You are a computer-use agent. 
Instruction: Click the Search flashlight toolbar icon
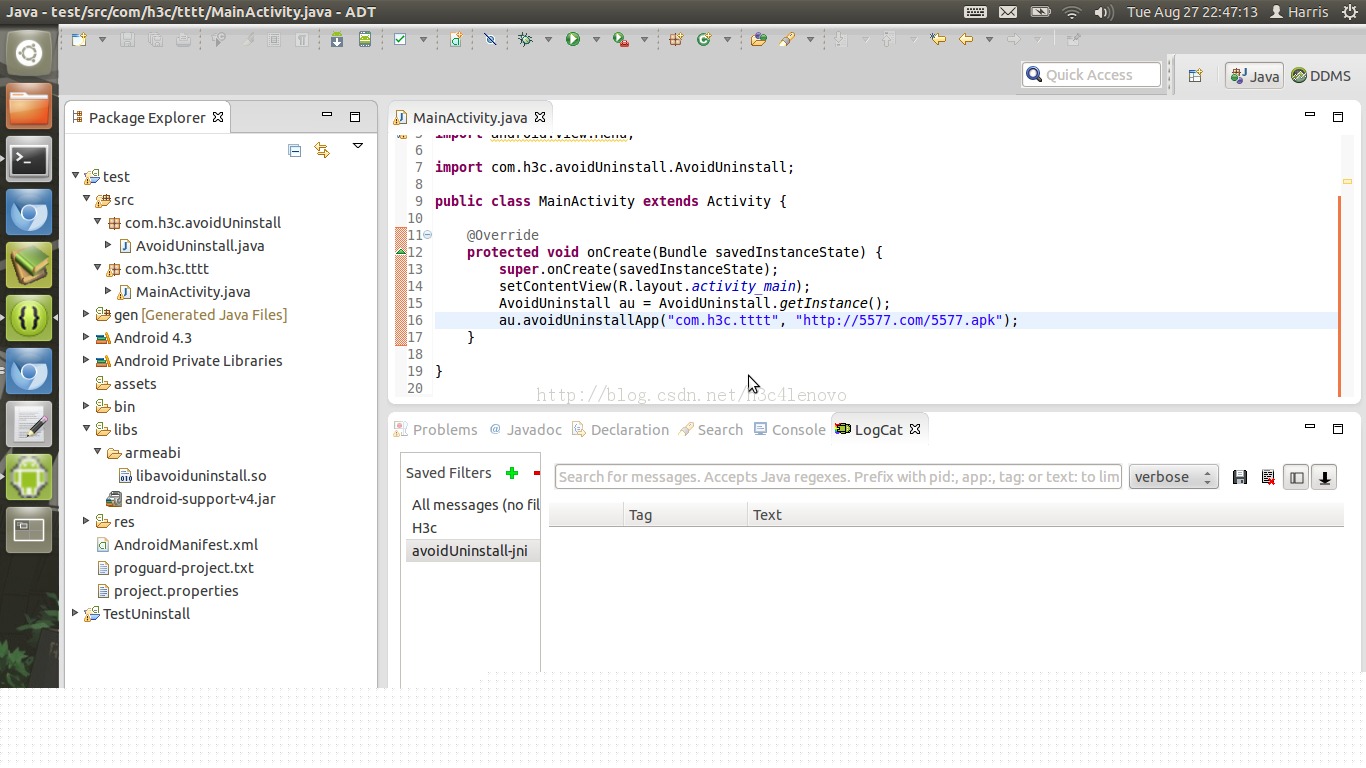click(787, 39)
